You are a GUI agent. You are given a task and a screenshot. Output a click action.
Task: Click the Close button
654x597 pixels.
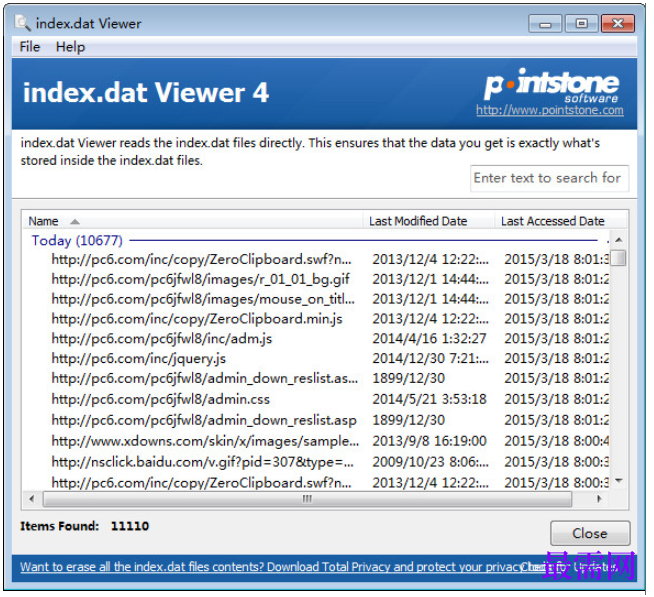(590, 533)
